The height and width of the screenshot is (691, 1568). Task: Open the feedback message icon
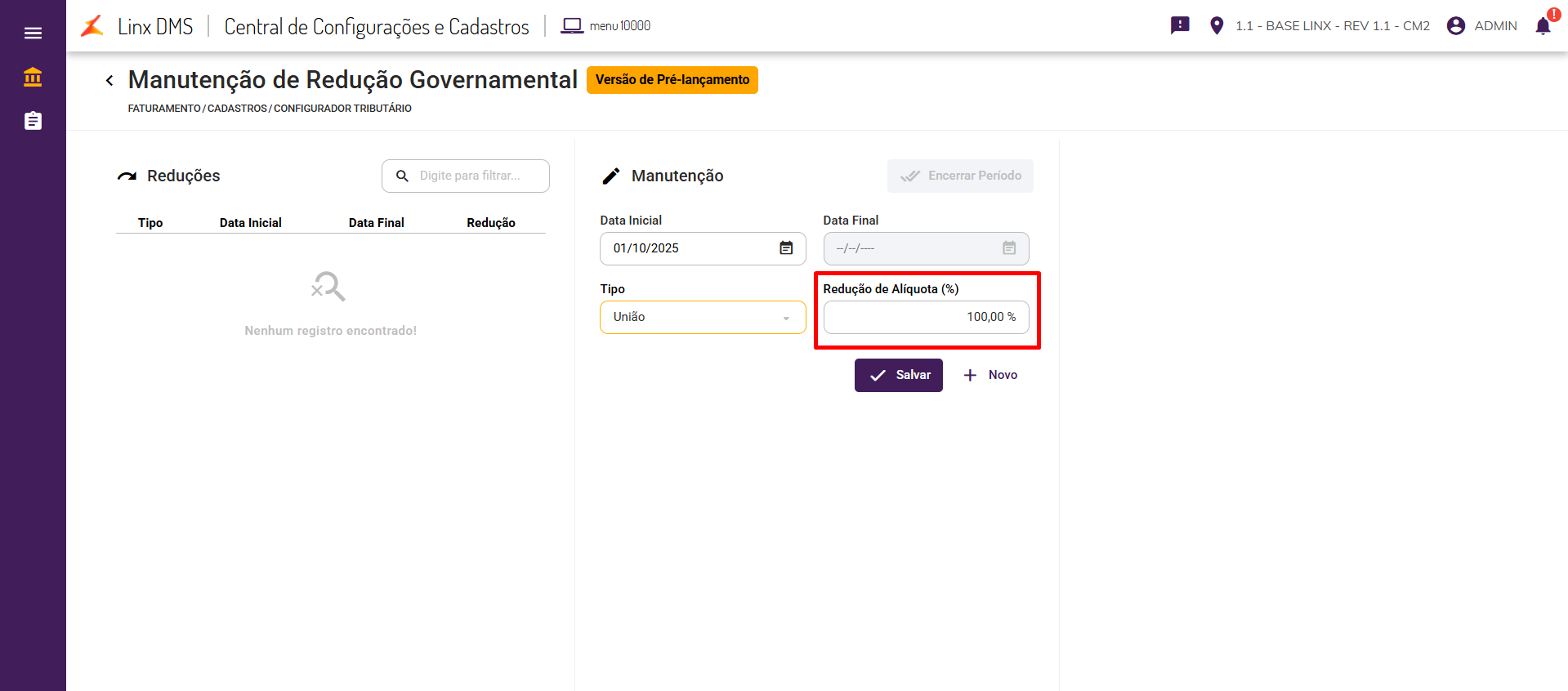pos(1180,25)
